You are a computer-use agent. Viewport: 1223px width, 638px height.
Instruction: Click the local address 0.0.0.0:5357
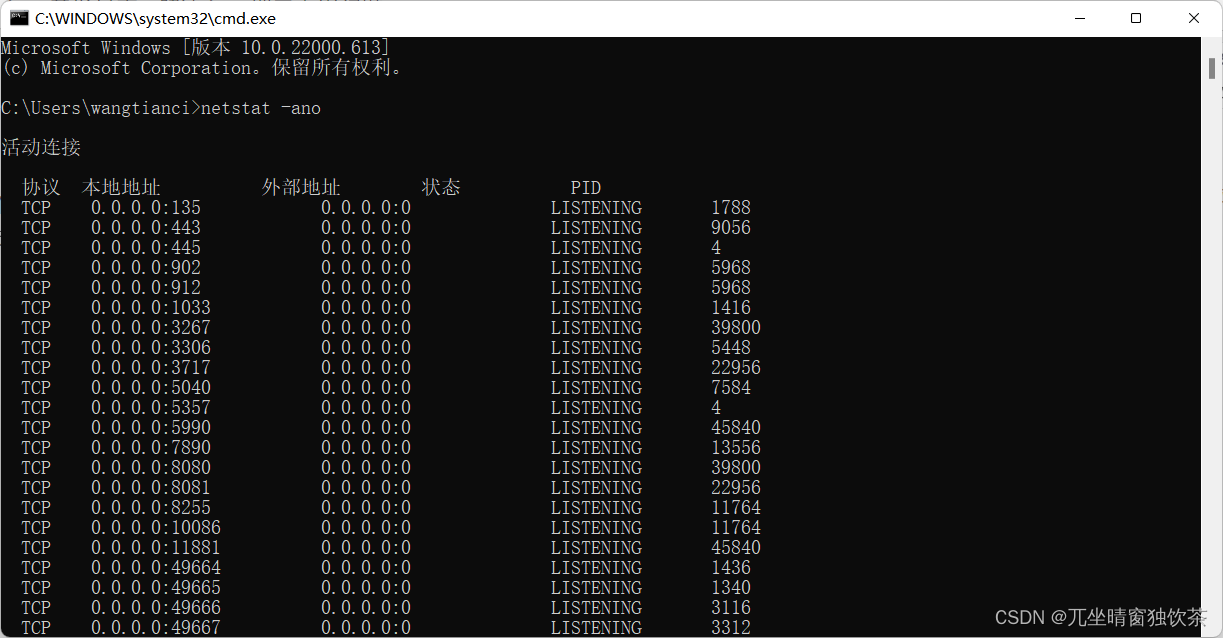[x=151, y=408]
